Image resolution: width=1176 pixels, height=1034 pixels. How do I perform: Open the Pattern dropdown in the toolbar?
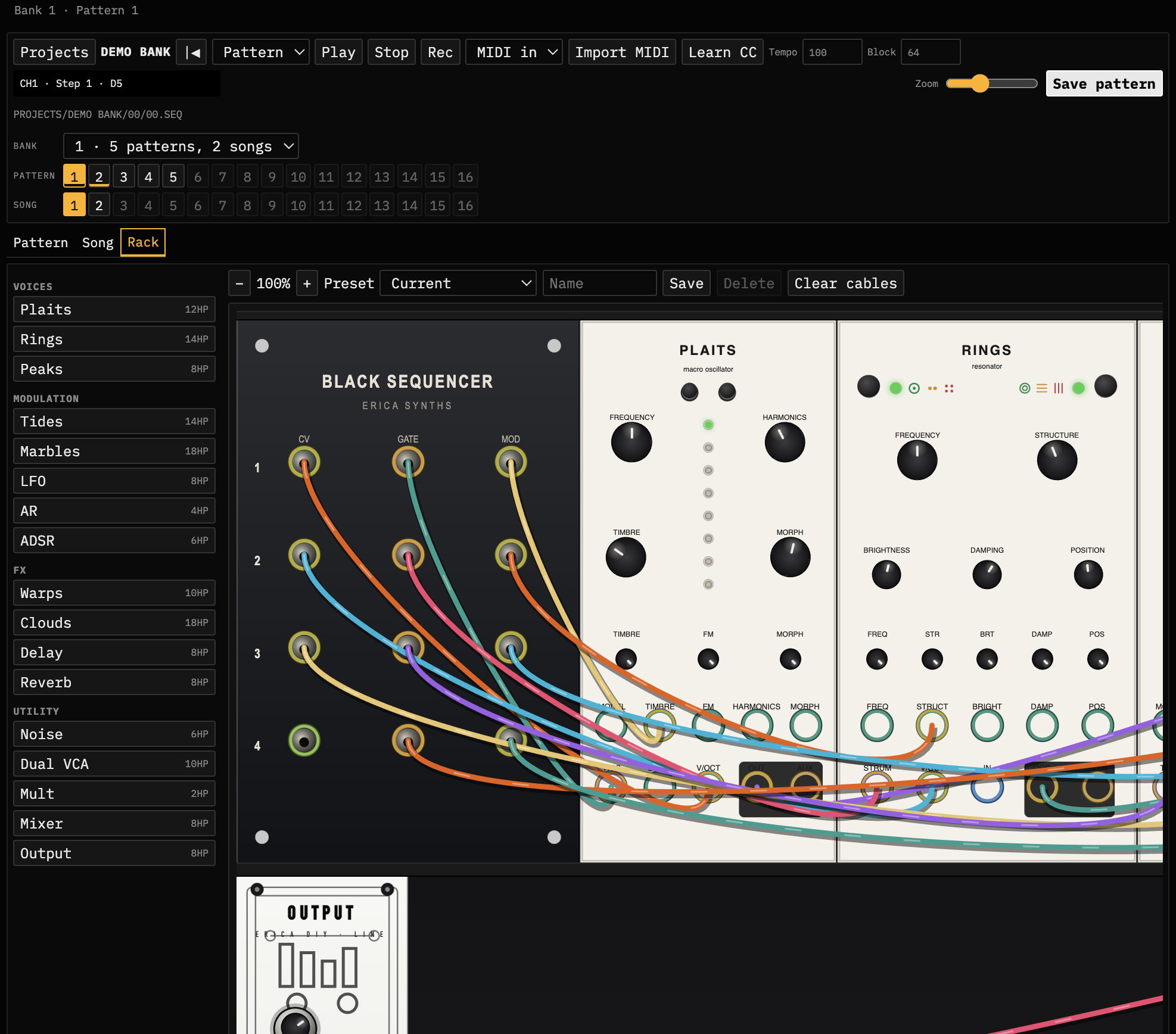(261, 52)
